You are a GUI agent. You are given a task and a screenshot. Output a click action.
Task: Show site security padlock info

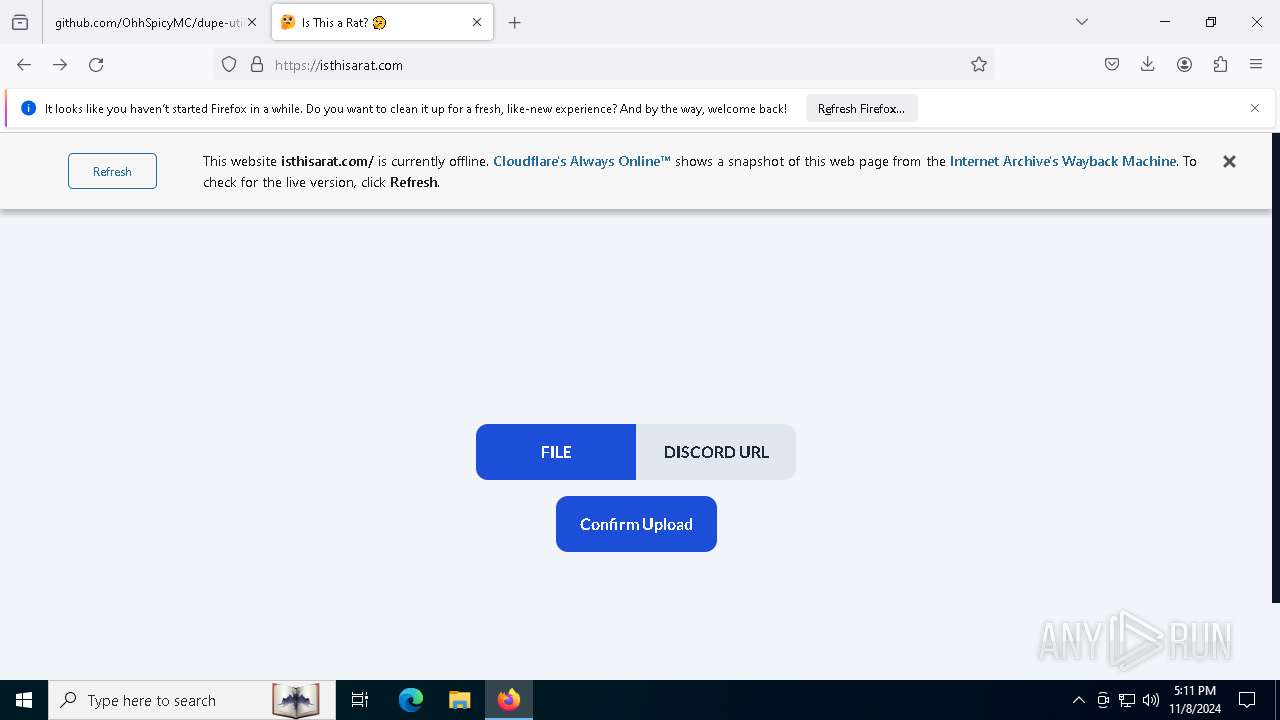(257, 65)
